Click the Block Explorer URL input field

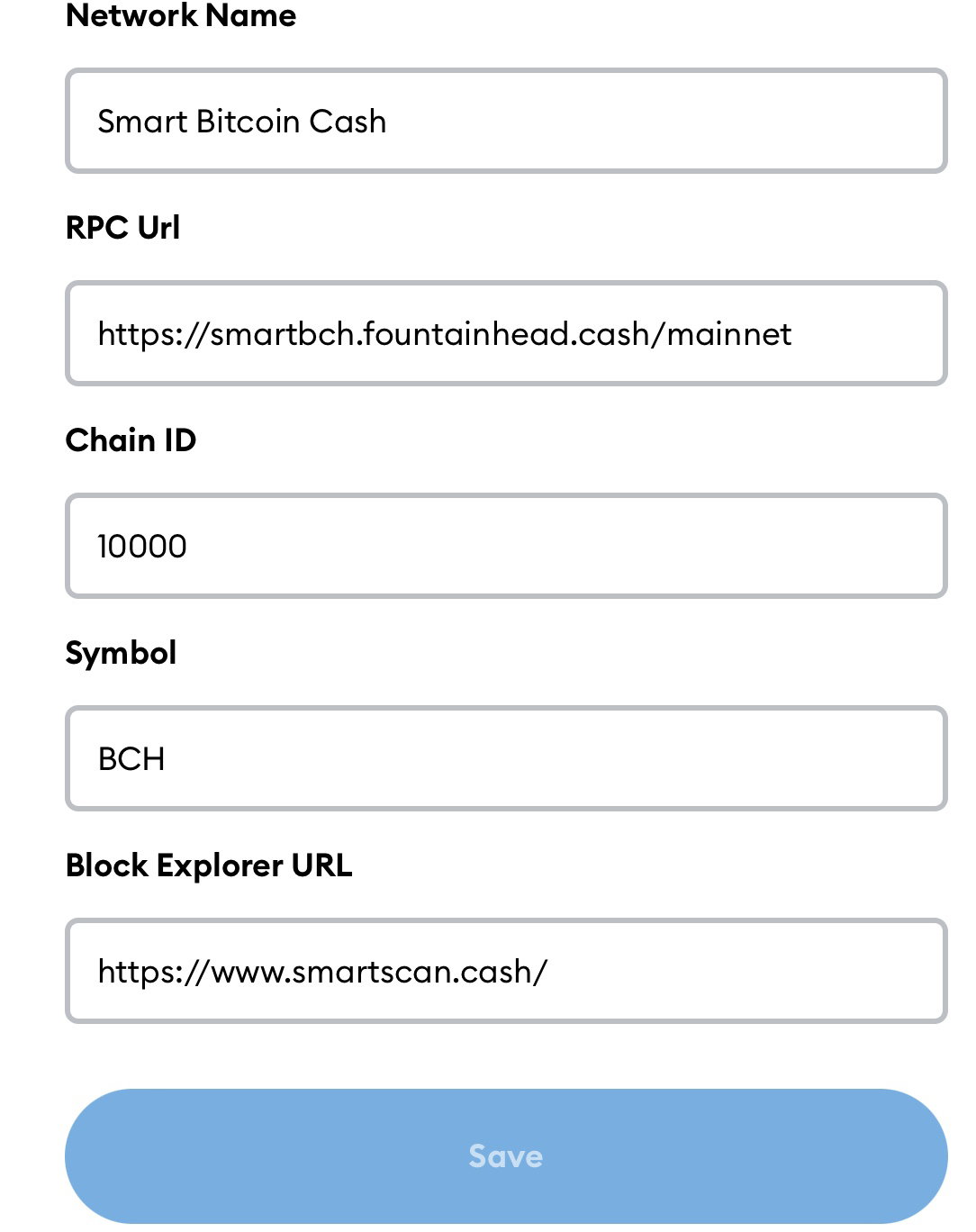506,971
